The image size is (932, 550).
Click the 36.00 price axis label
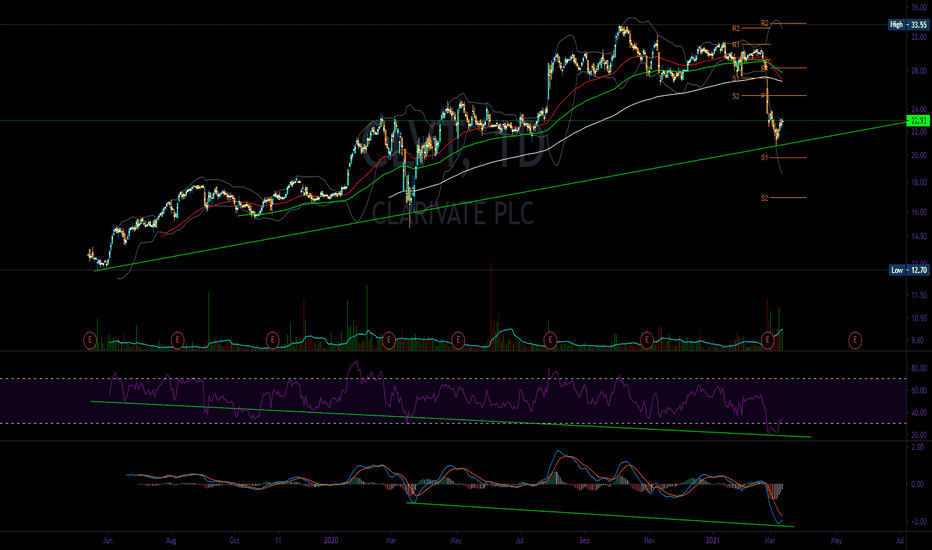919,7
